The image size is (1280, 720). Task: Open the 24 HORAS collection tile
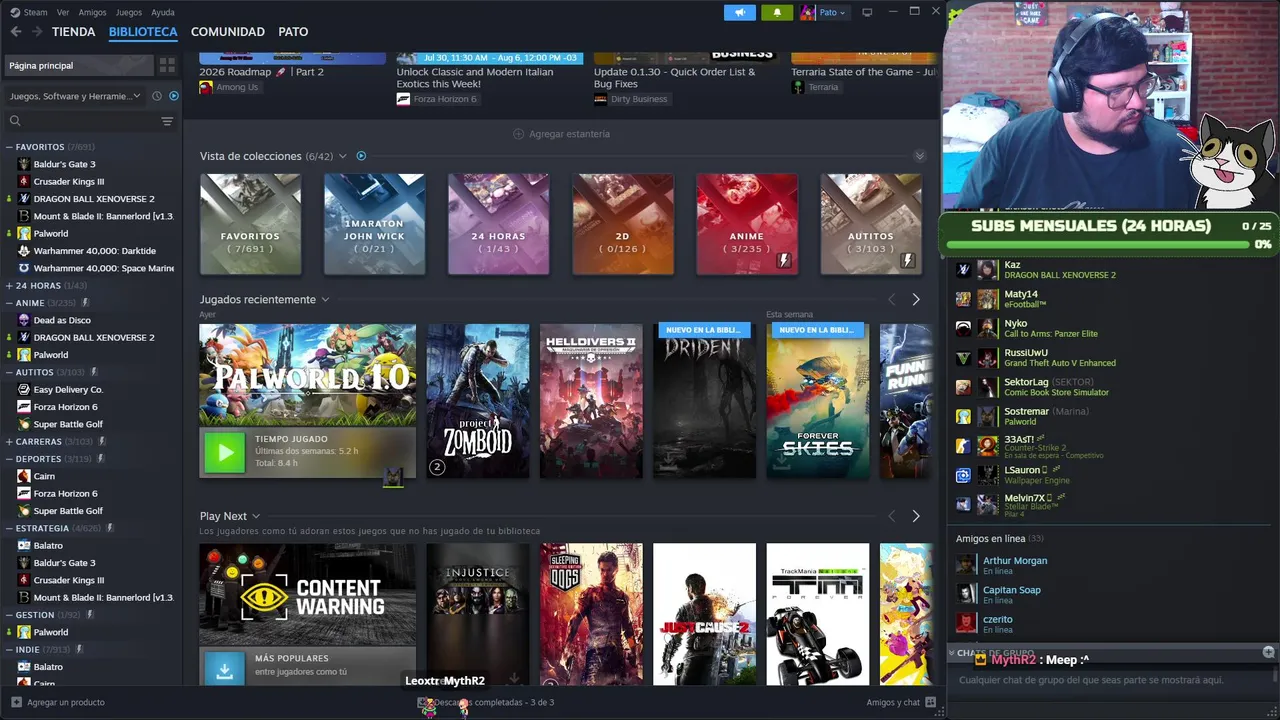[x=498, y=224]
